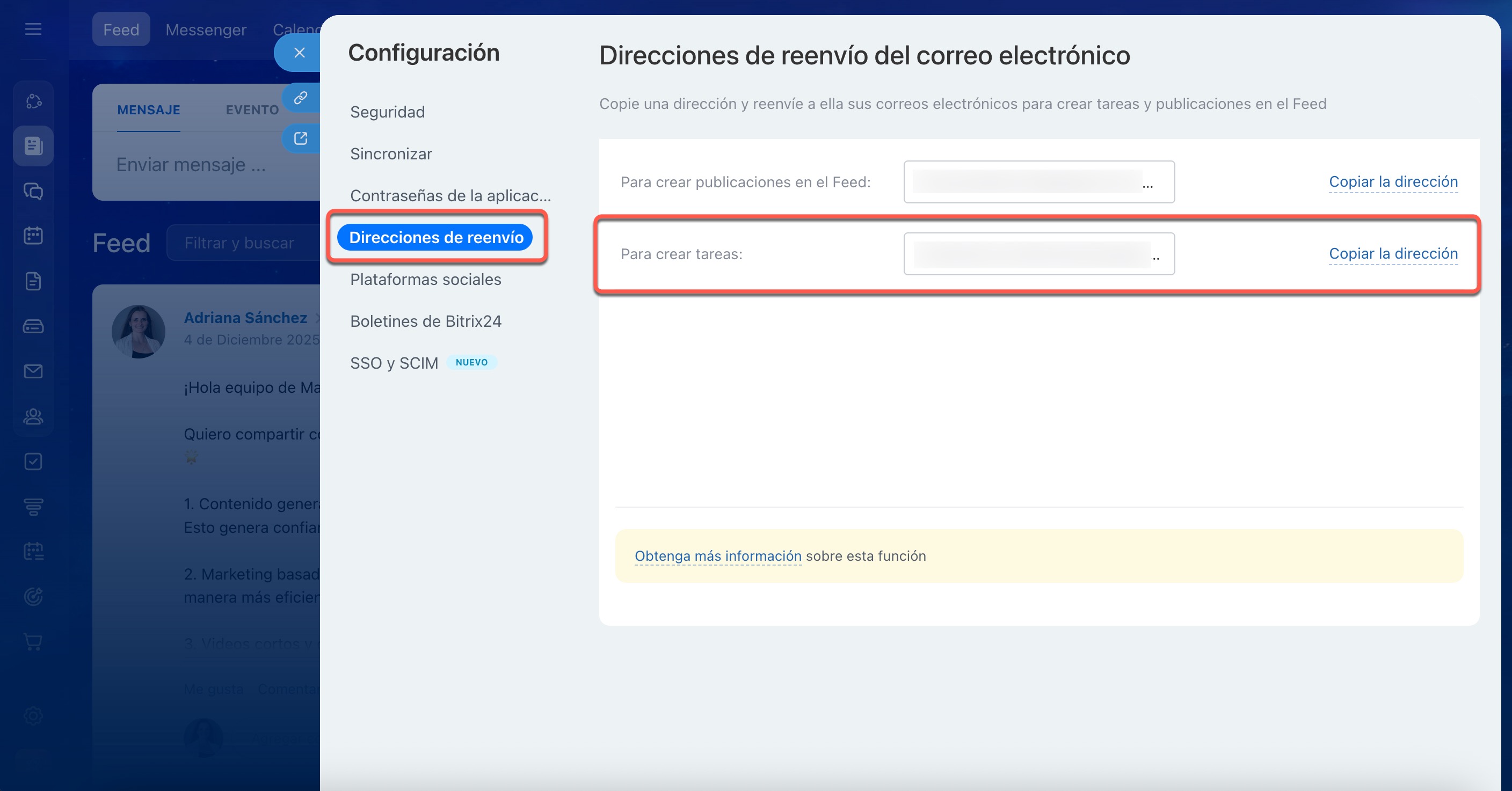Open the Calendar icon in the sidebar

pyautogui.click(x=33, y=235)
